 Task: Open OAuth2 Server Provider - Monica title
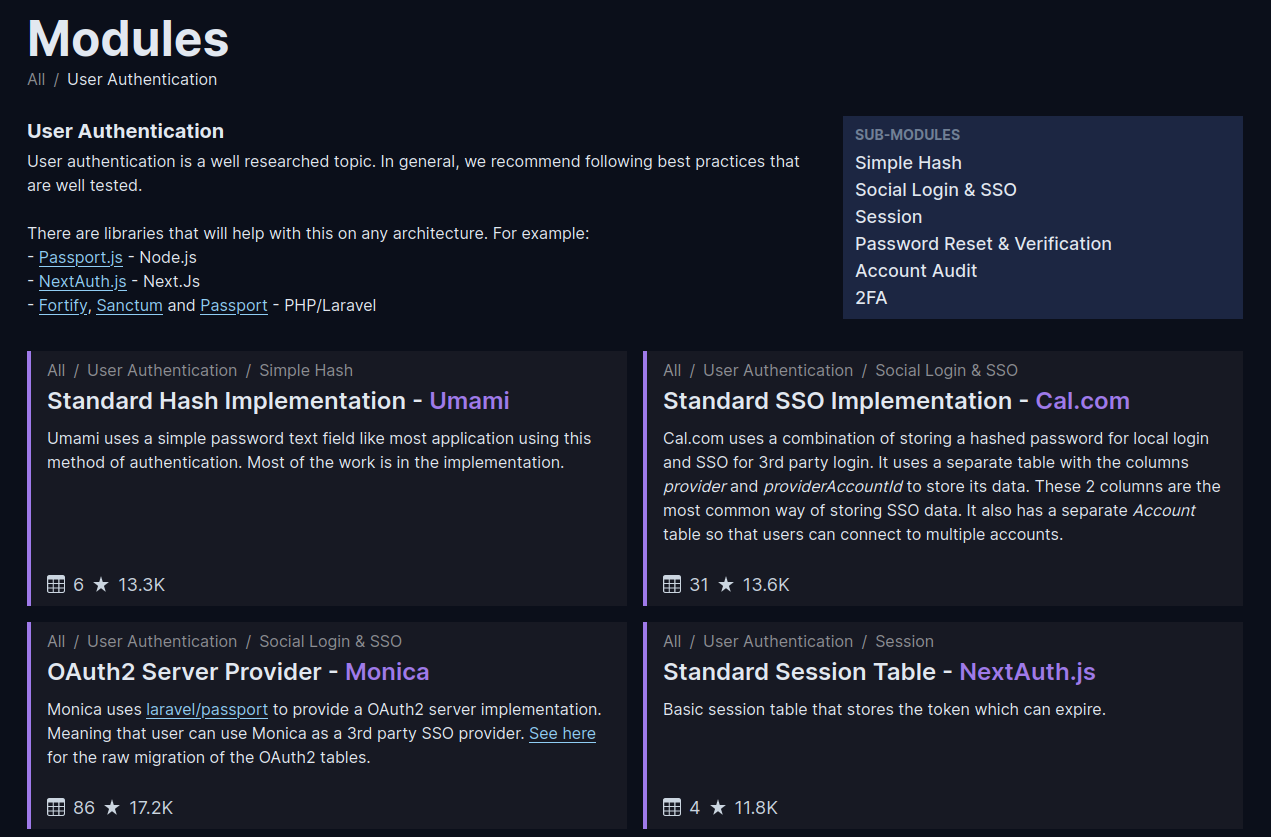[x=238, y=672]
